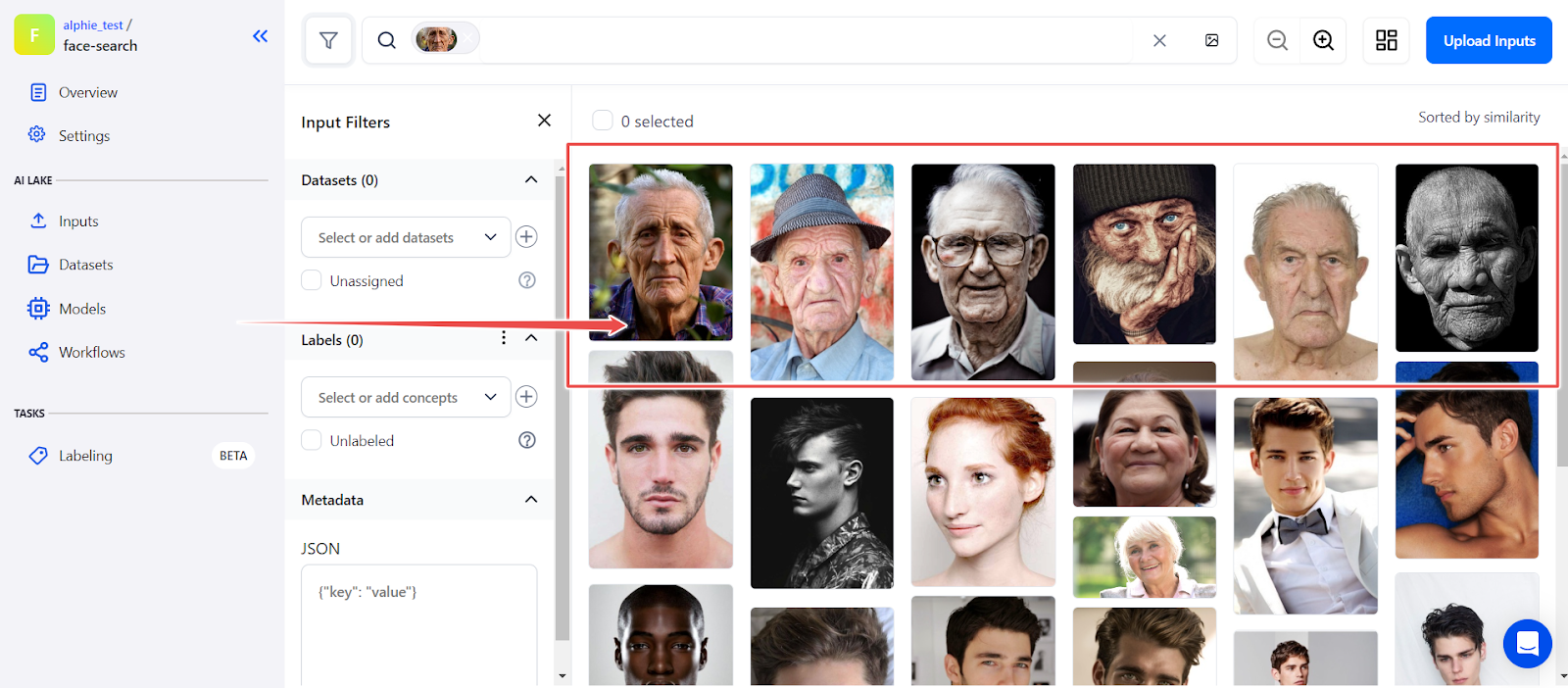Click the Upload Inputs button
The height and width of the screenshot is (688, 1568).
click(x=1488, y=40)
